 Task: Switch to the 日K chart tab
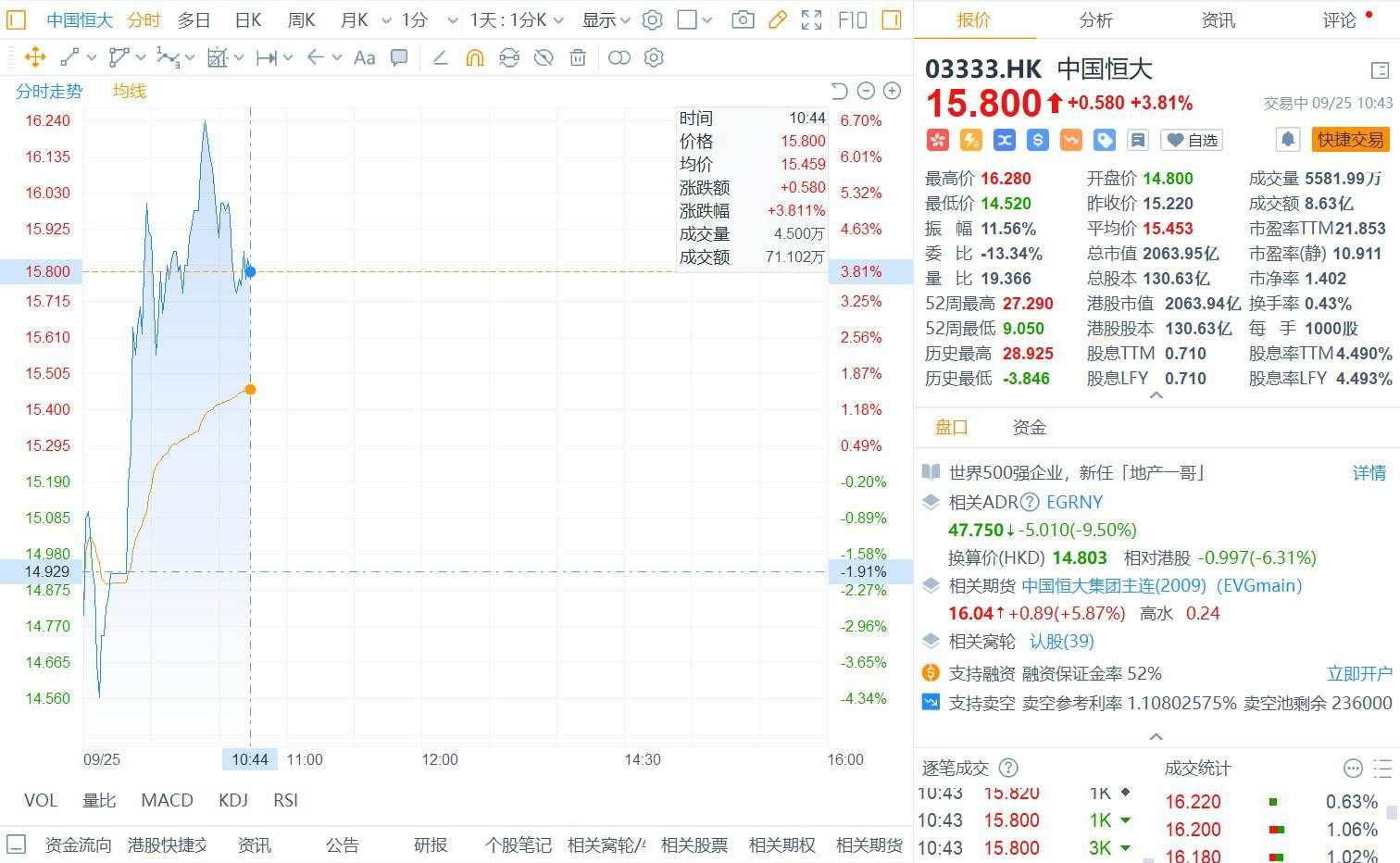[247, 19]
